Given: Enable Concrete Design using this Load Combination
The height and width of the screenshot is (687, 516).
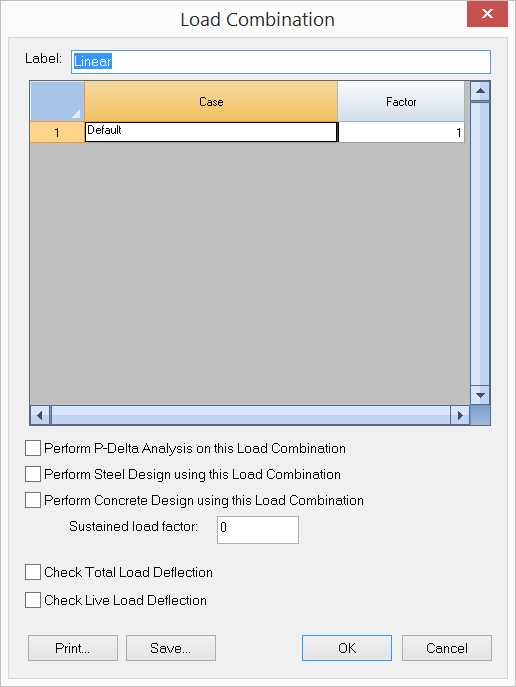Looking at the screenshot, I should (x=33, y=500).
